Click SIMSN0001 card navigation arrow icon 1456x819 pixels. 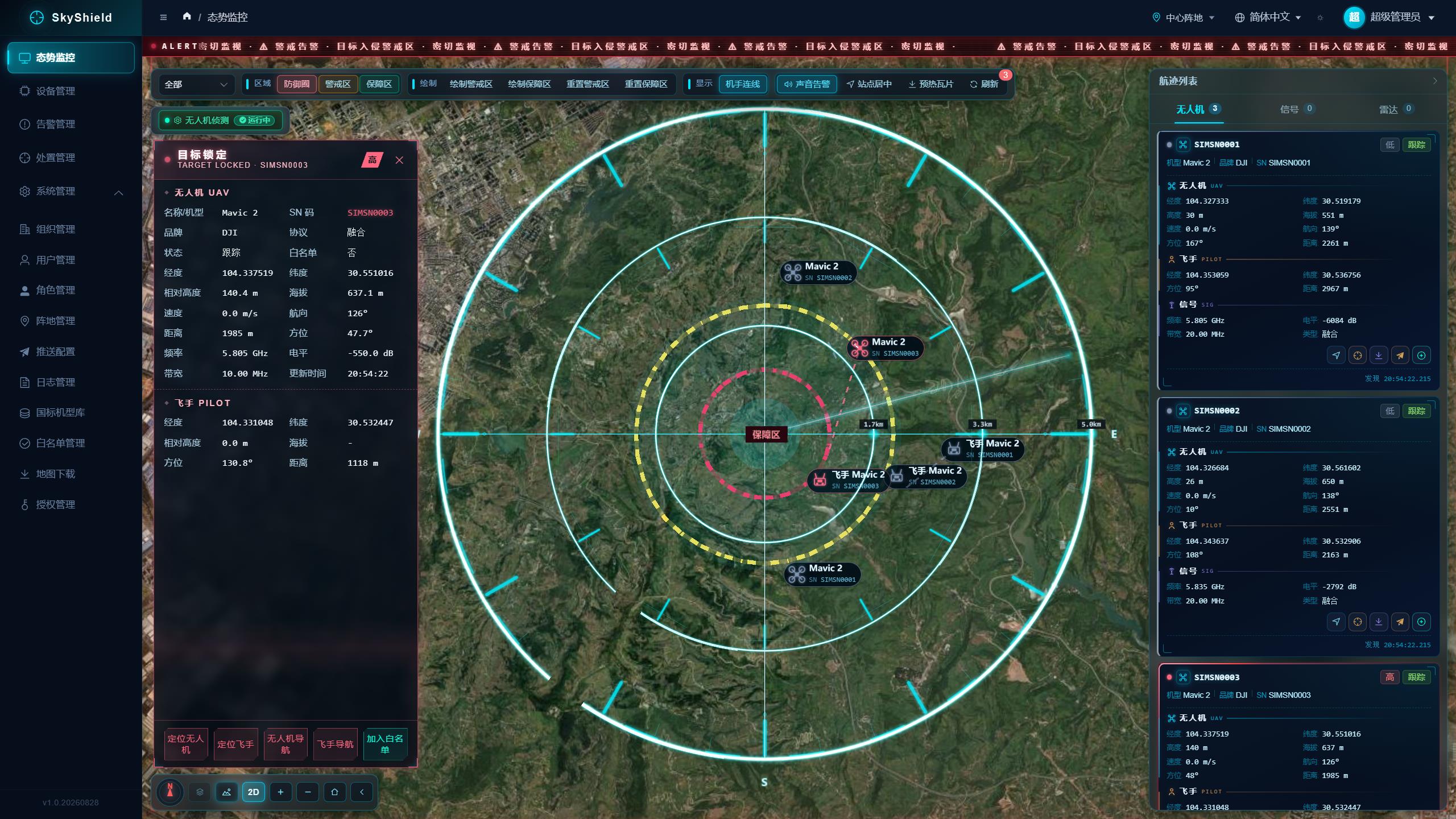pos(1336,355)
